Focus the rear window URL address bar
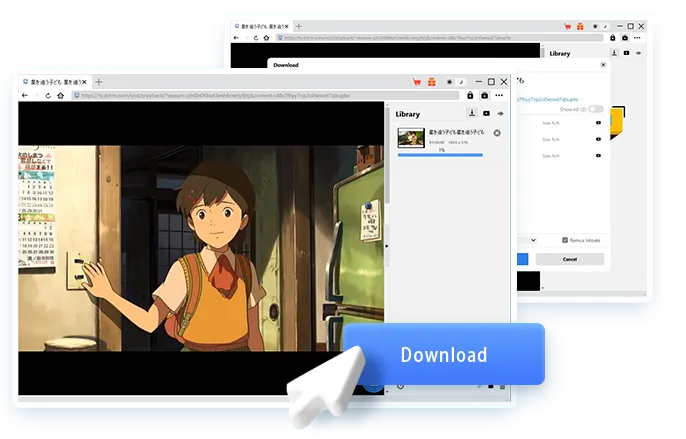Viewport: 686px width, 439px height. pos(439,38)
